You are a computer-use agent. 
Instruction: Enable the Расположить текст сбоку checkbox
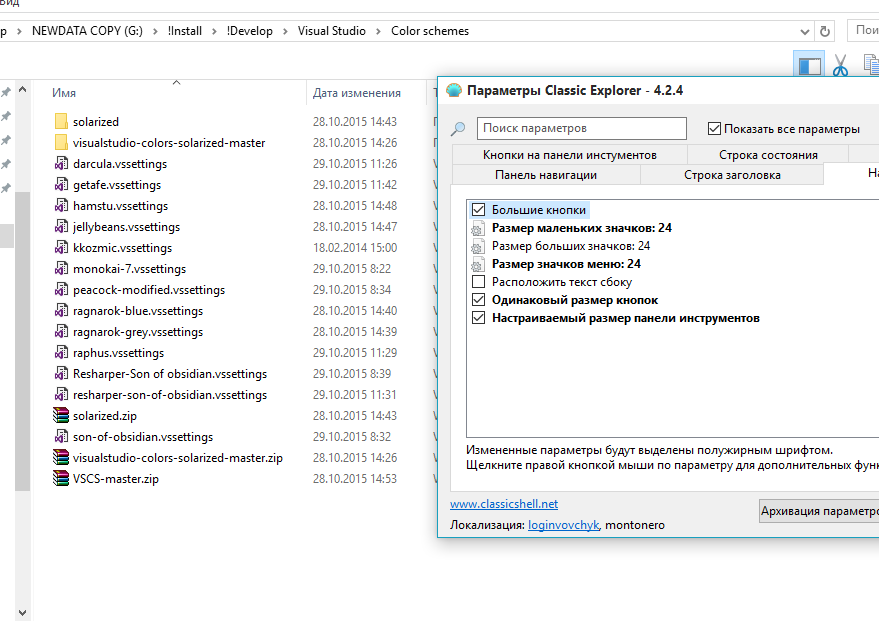pos(478,281)
